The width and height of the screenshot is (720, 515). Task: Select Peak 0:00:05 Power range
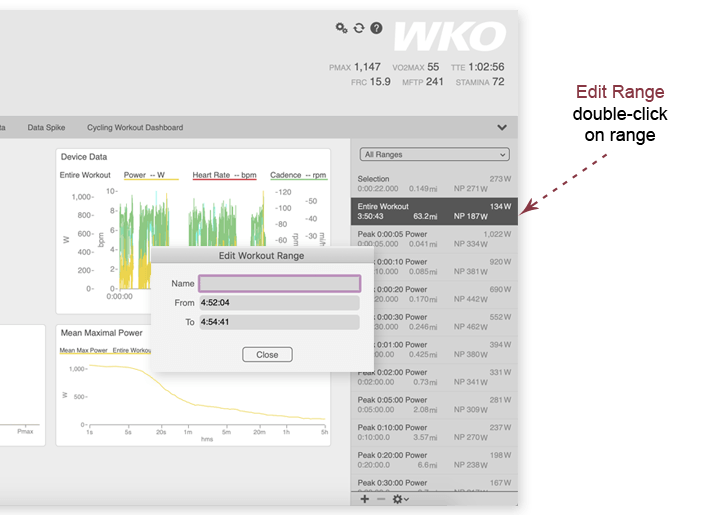(434, 239)
